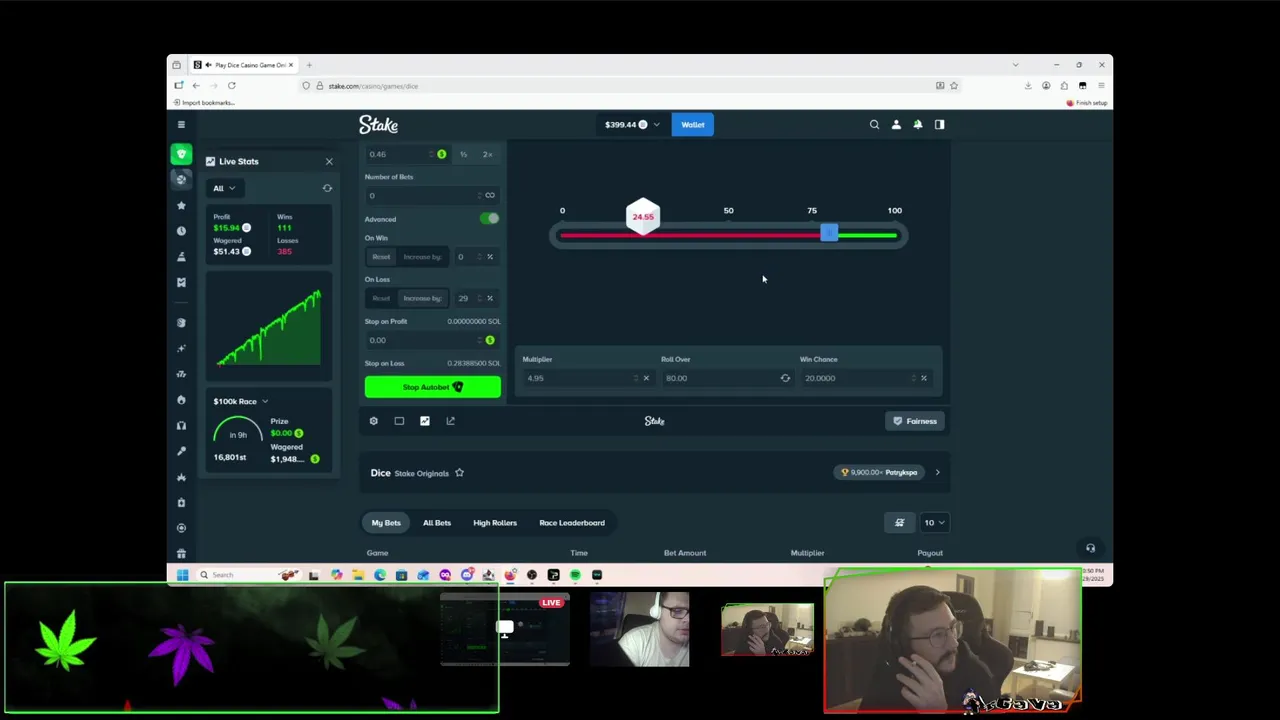Image resolution: width=1280 pixels, height=720 pixels.
Task: Double the bet amount with 2×
Action: (x=487, y=154)
